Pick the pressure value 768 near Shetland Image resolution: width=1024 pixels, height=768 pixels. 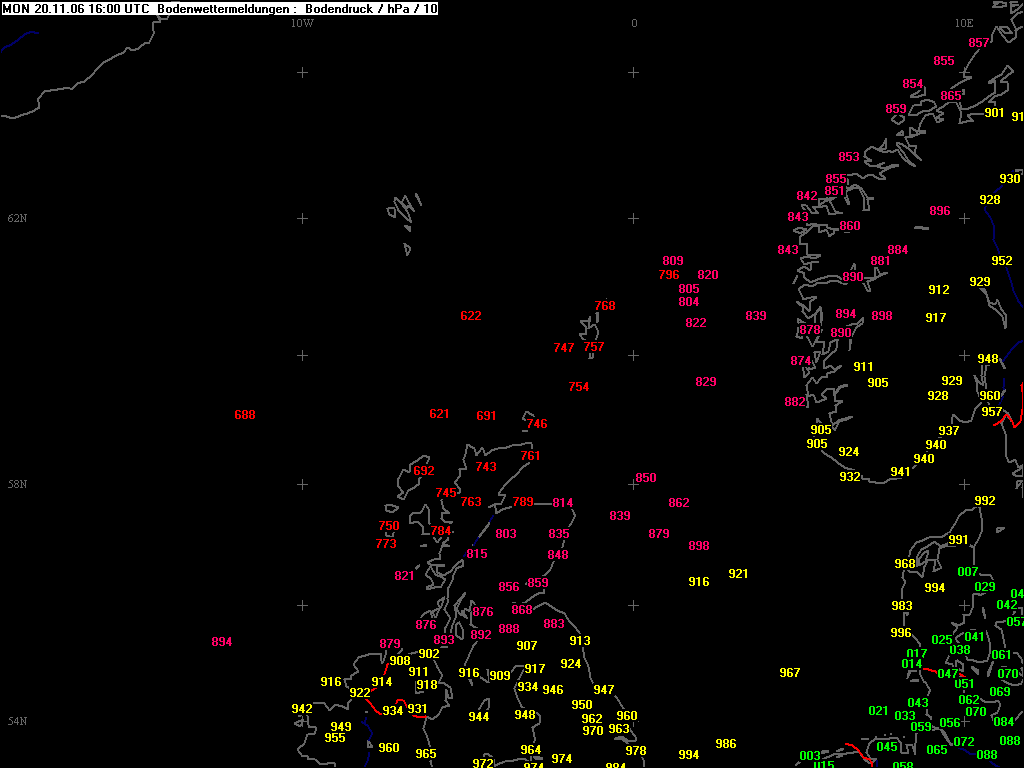(x=605, y=306)
